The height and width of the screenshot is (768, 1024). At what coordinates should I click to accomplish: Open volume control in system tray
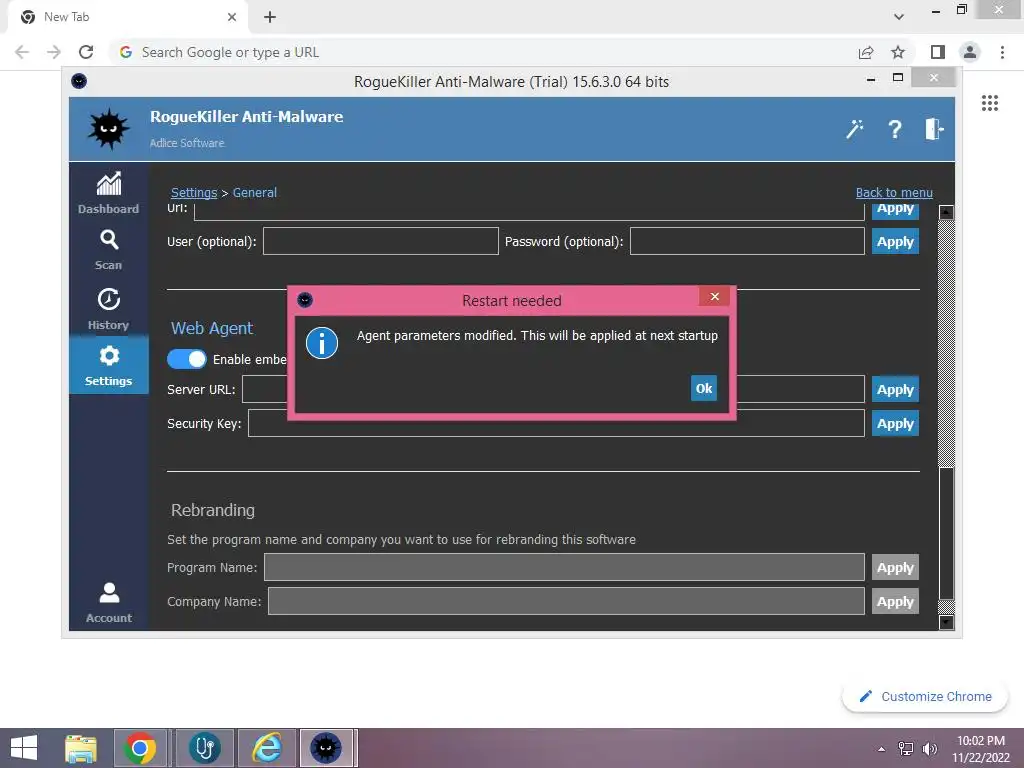tap(929, 749)
